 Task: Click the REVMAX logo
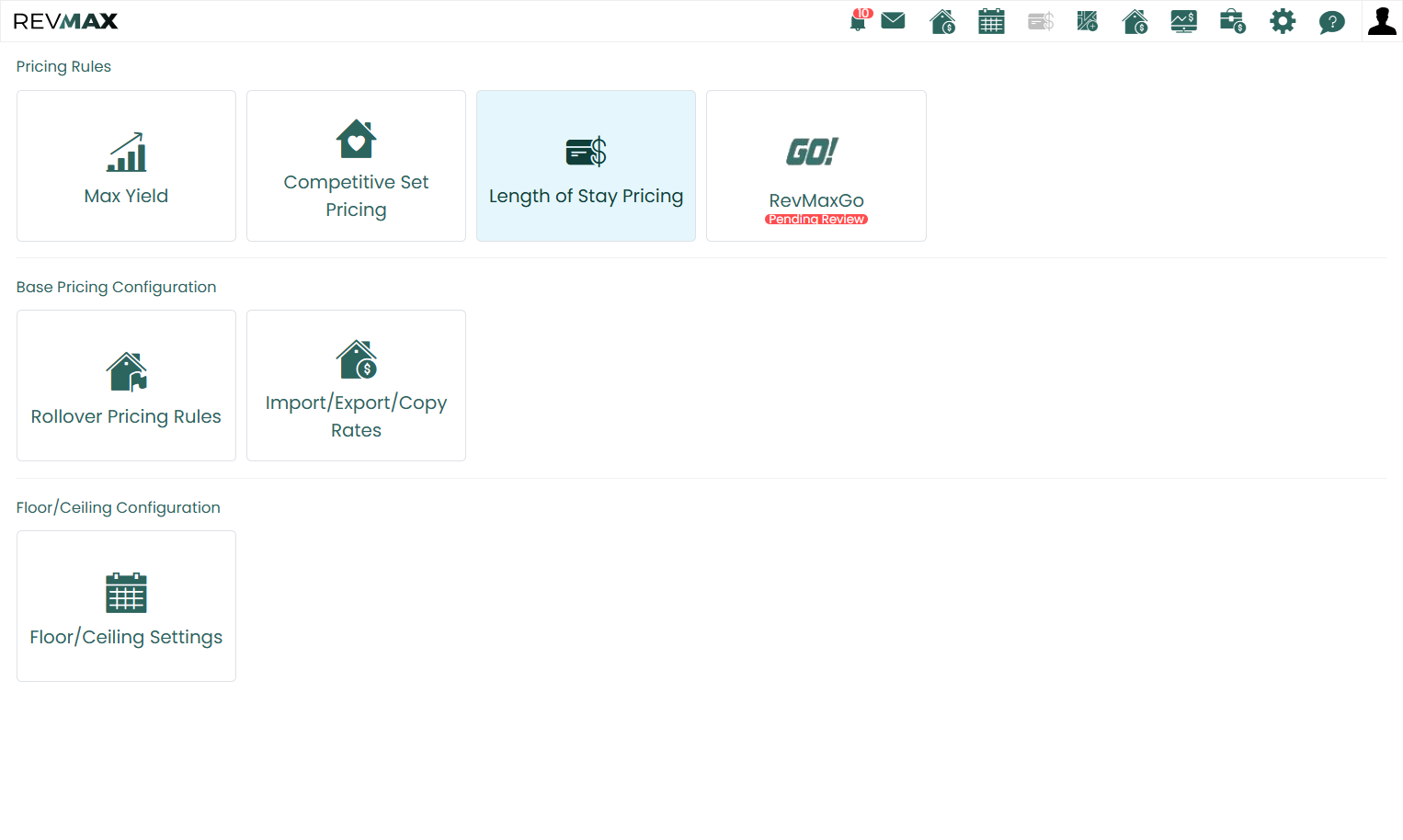tap(65, 21)
